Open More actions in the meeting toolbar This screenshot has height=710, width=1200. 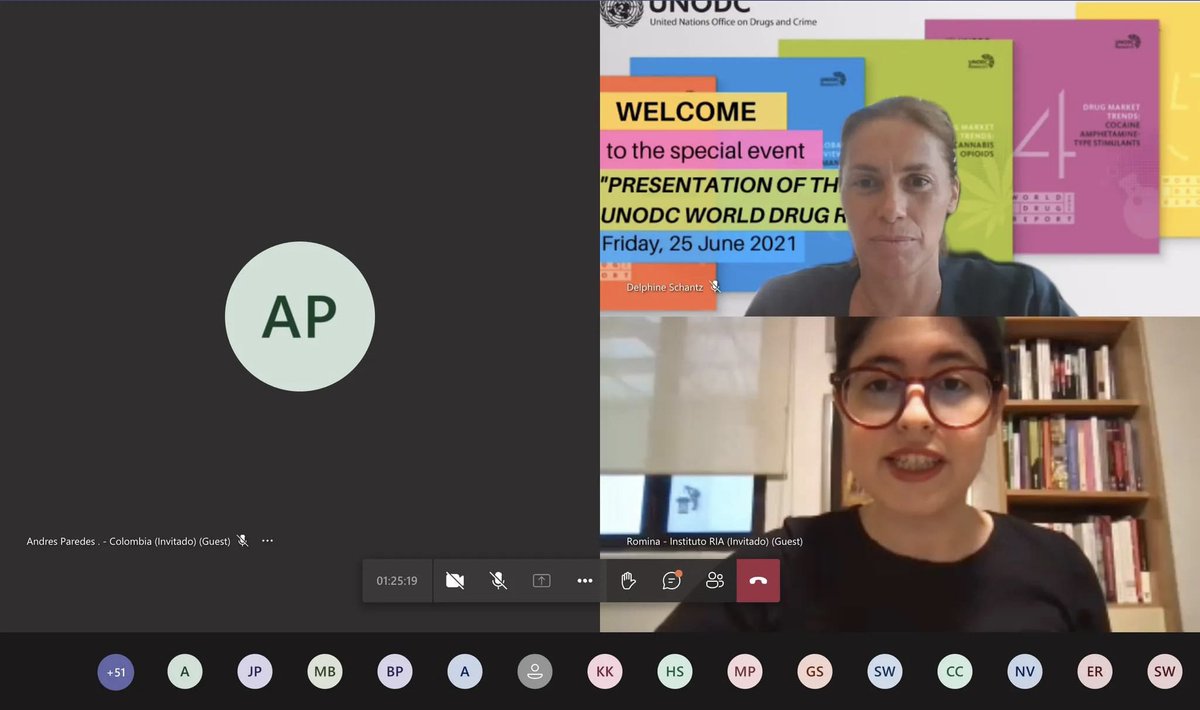tap(585, 580)
